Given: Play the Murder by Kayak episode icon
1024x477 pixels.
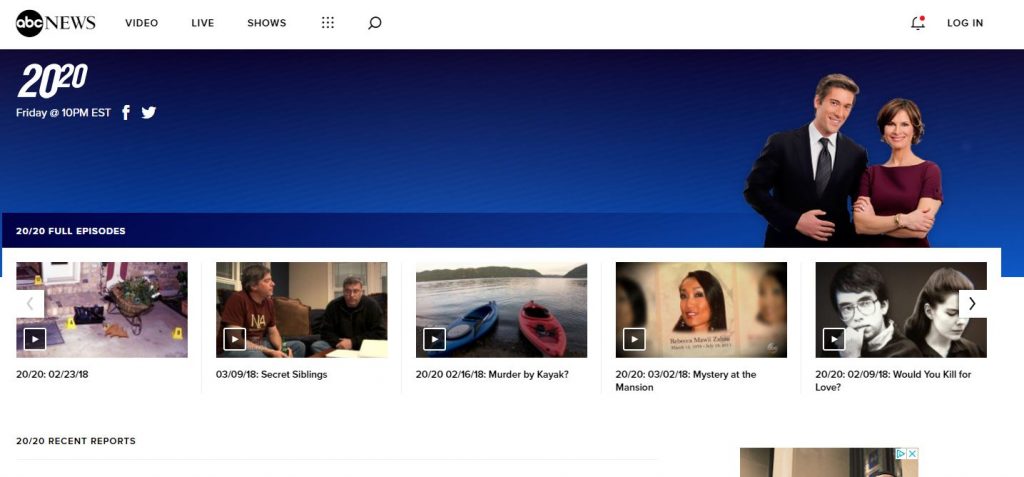Looking at the screenshot, I should [434, 338].
